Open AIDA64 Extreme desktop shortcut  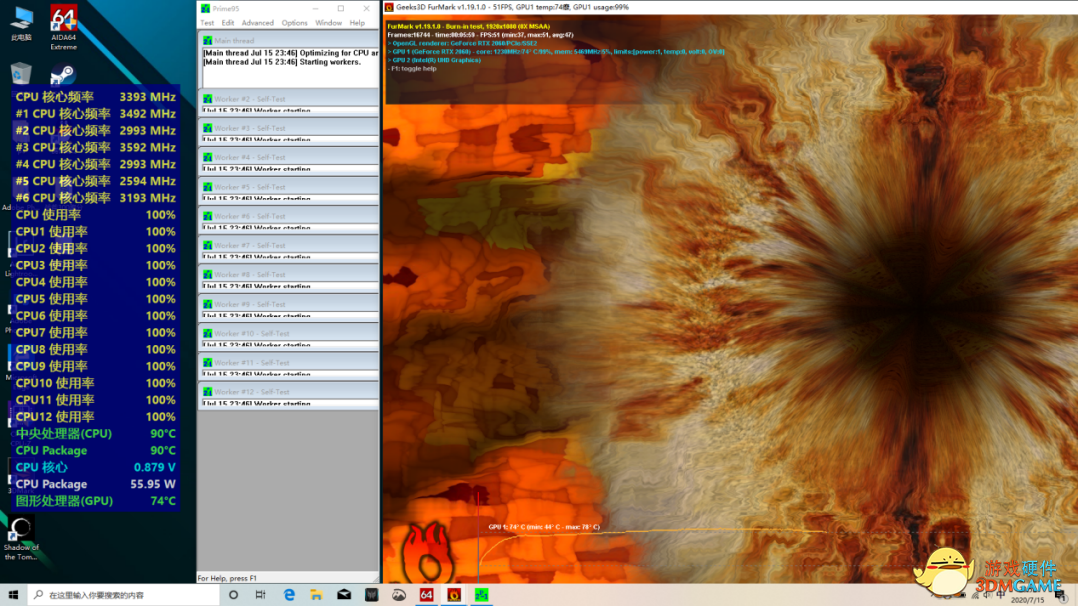pos(63,22)
